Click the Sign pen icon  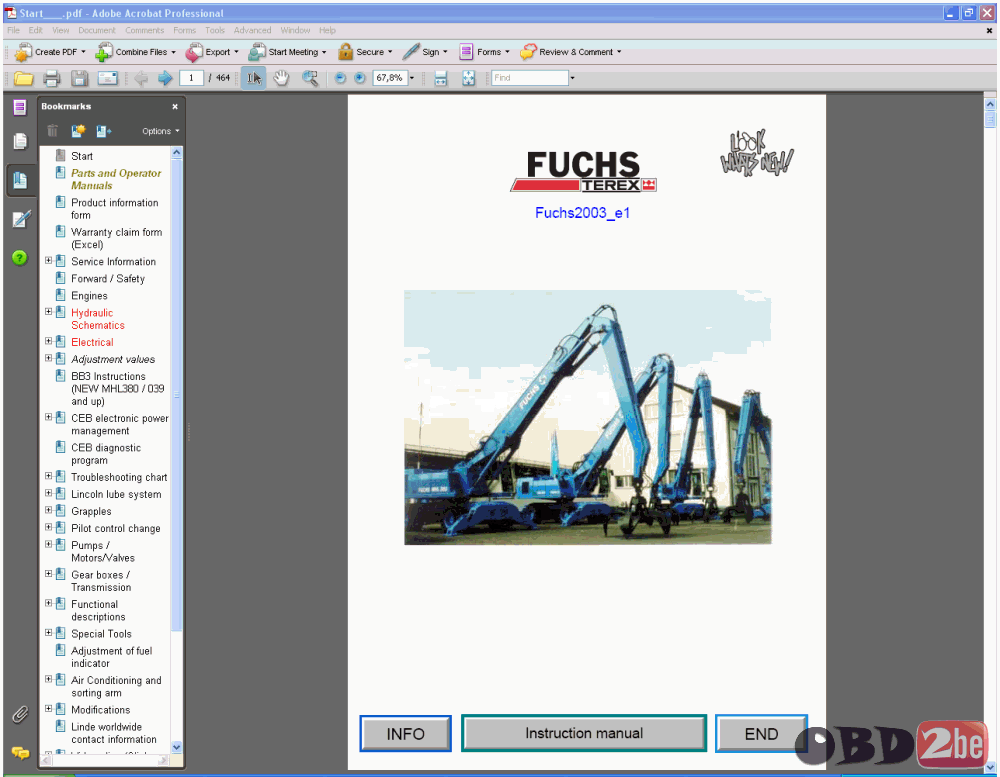(411, 52)
